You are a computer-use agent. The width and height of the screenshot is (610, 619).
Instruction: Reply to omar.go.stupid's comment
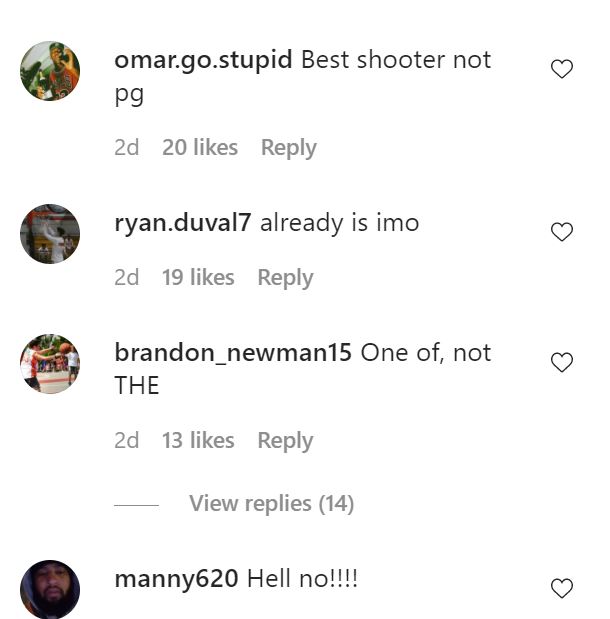[289, 148]
